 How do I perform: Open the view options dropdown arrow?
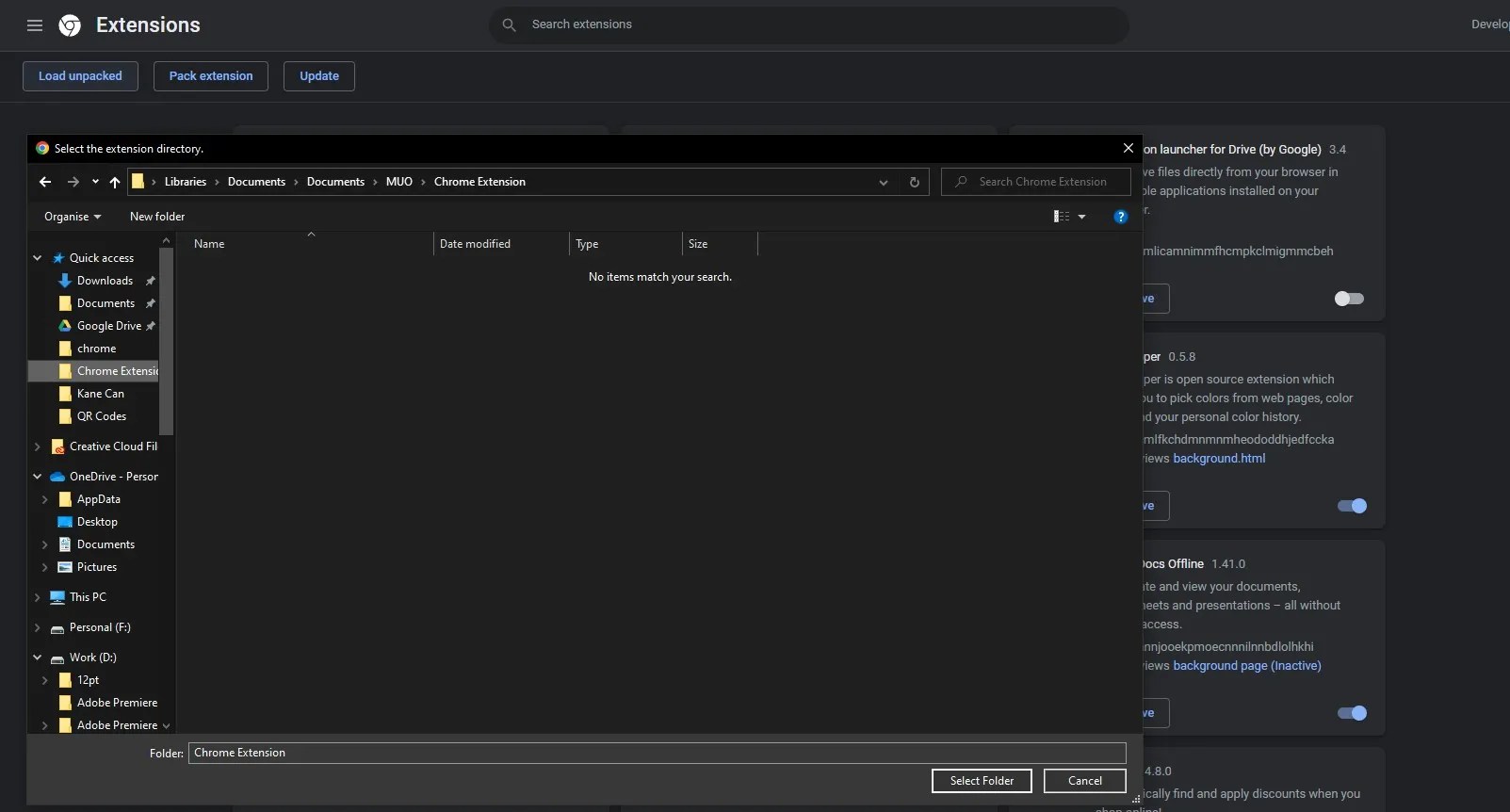pyautogui.click(x=1081, y=217)
